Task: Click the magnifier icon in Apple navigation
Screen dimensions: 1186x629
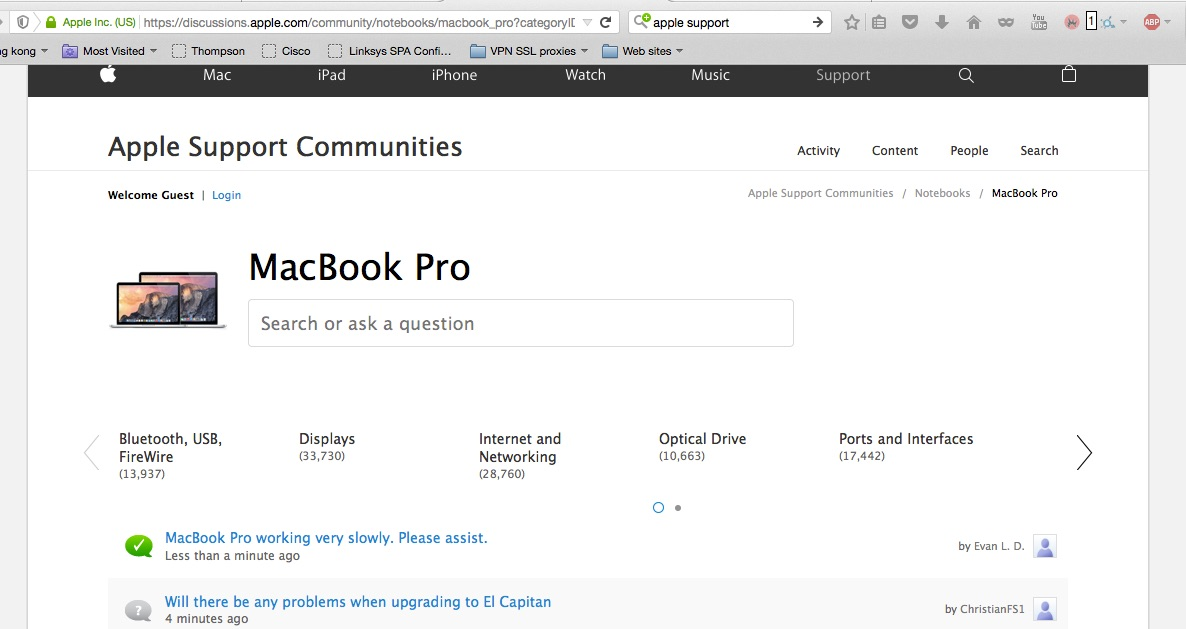Action: point(966,75)
